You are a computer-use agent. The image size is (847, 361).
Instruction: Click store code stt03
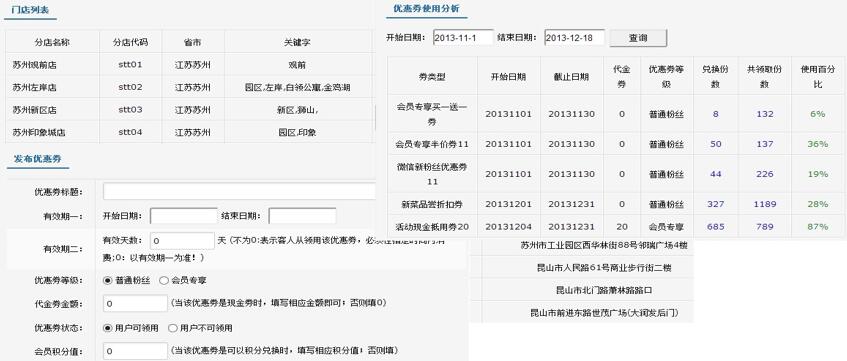[x=130, y=110]
